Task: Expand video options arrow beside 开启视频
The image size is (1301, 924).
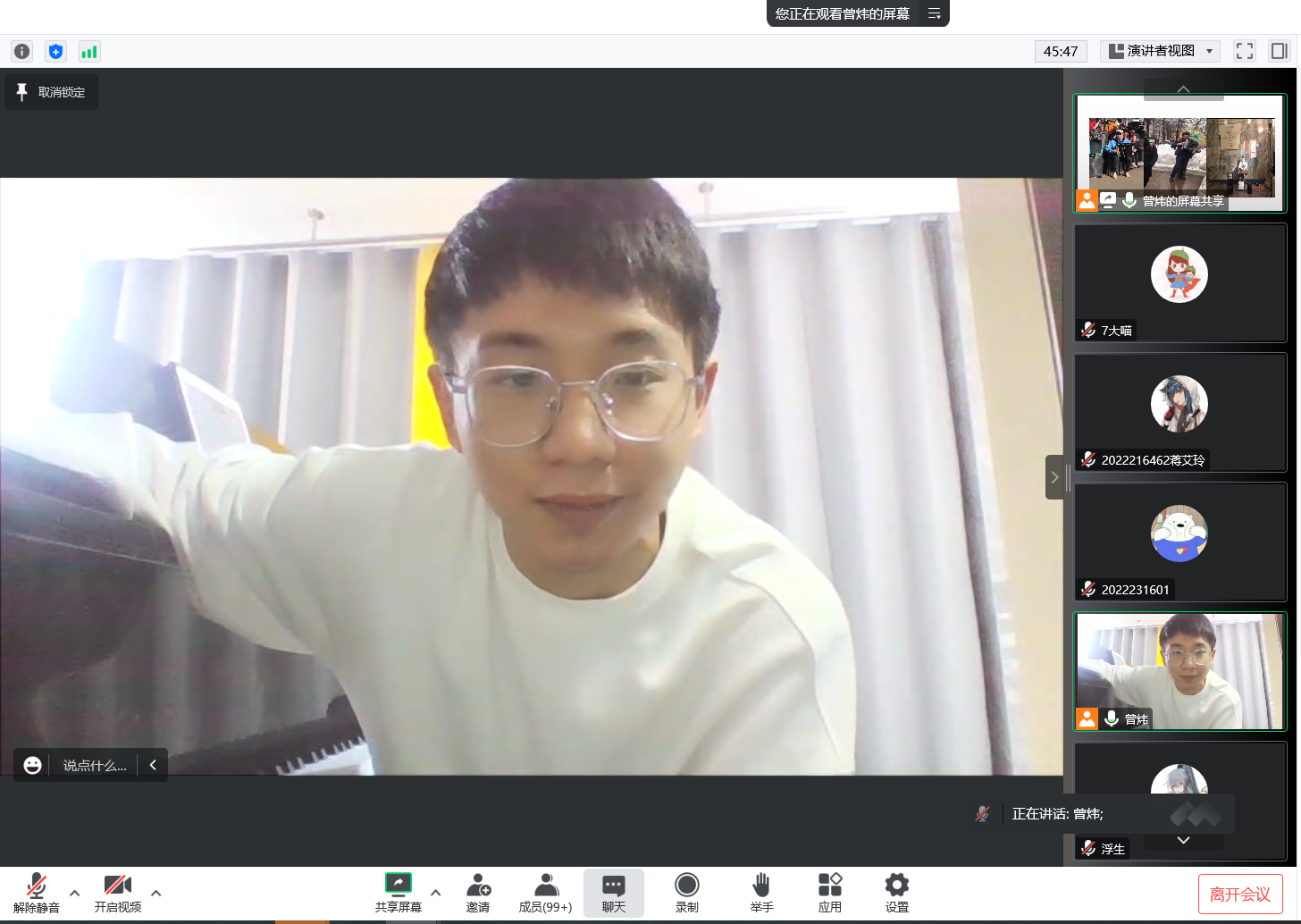Action: (156, 893)
